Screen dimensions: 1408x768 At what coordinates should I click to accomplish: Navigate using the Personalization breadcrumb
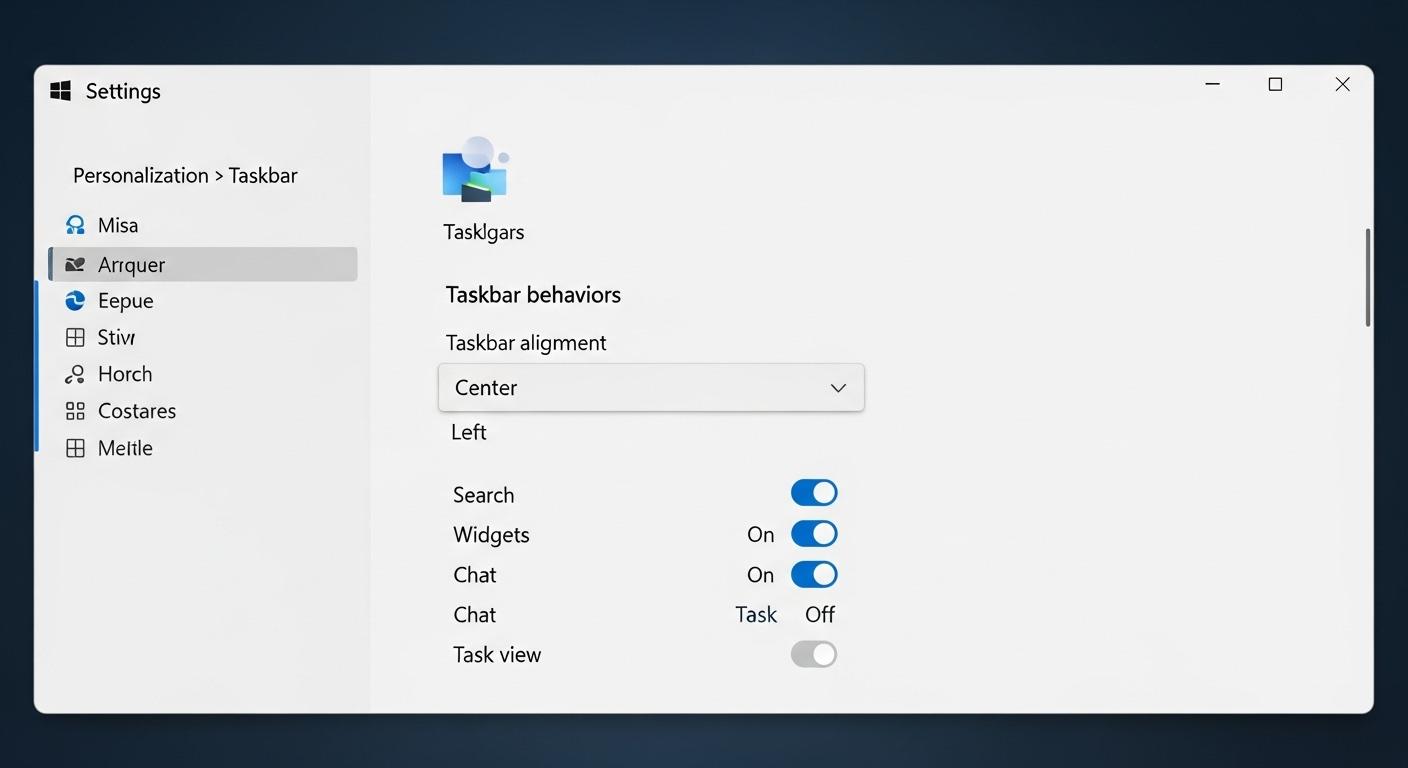(140, 175)
